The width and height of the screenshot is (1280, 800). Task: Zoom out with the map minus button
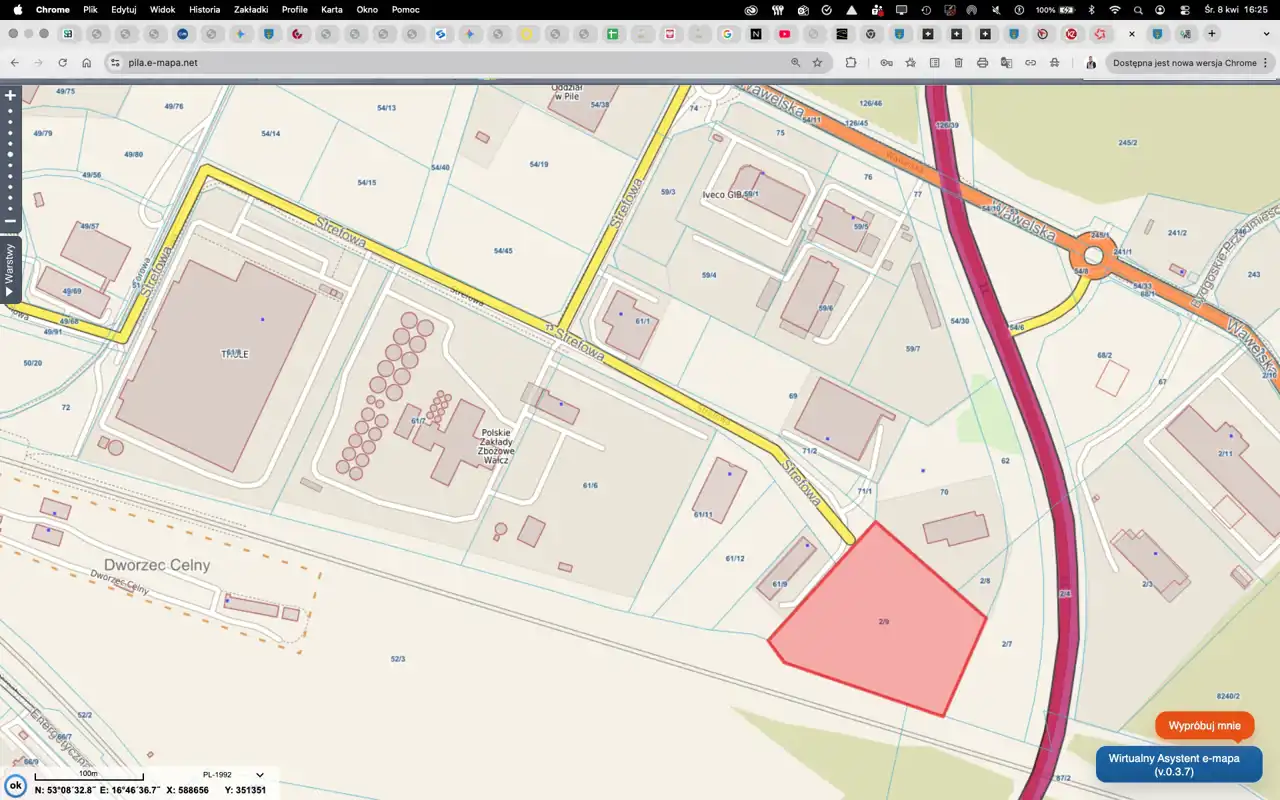click(11, 220)
